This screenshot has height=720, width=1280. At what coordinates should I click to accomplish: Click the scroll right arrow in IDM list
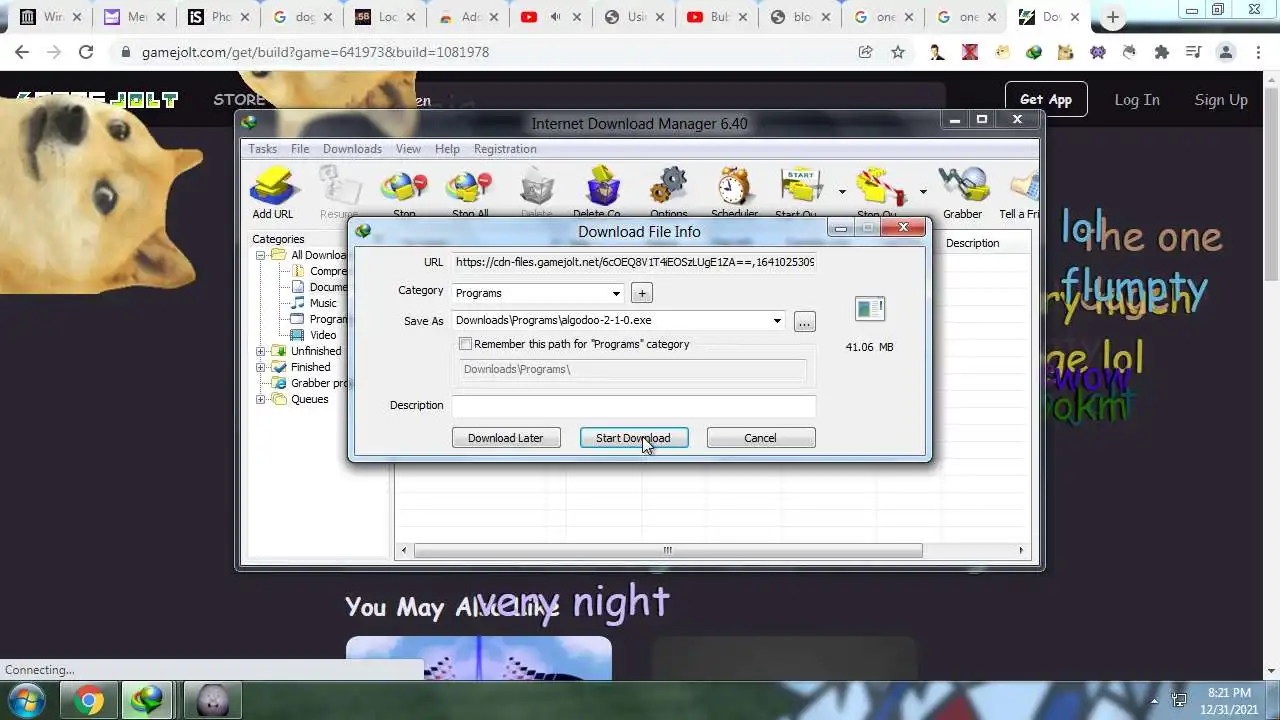tap(1021, 550)
